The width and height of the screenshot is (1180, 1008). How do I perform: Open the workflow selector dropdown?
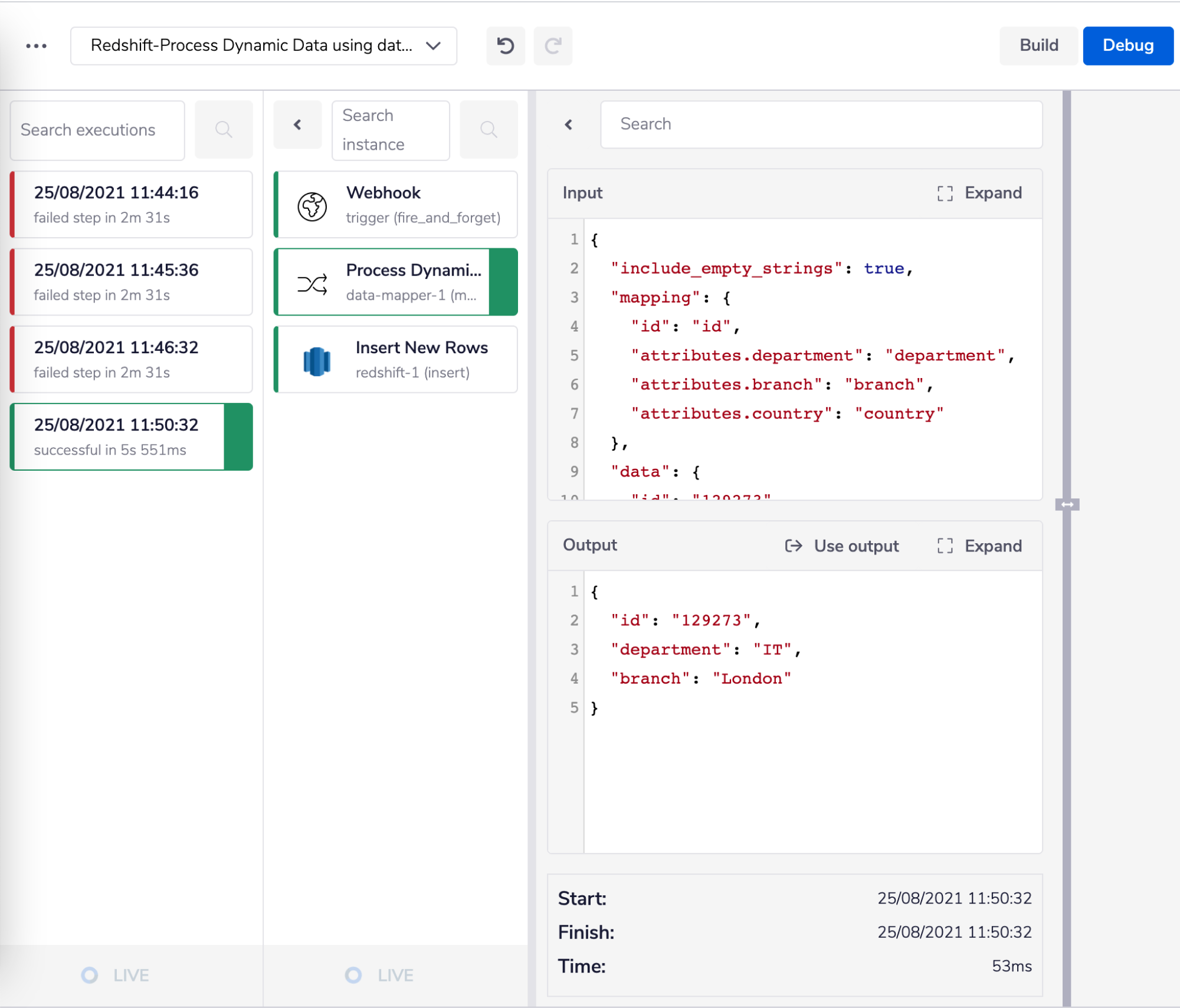tap(432, 45)
